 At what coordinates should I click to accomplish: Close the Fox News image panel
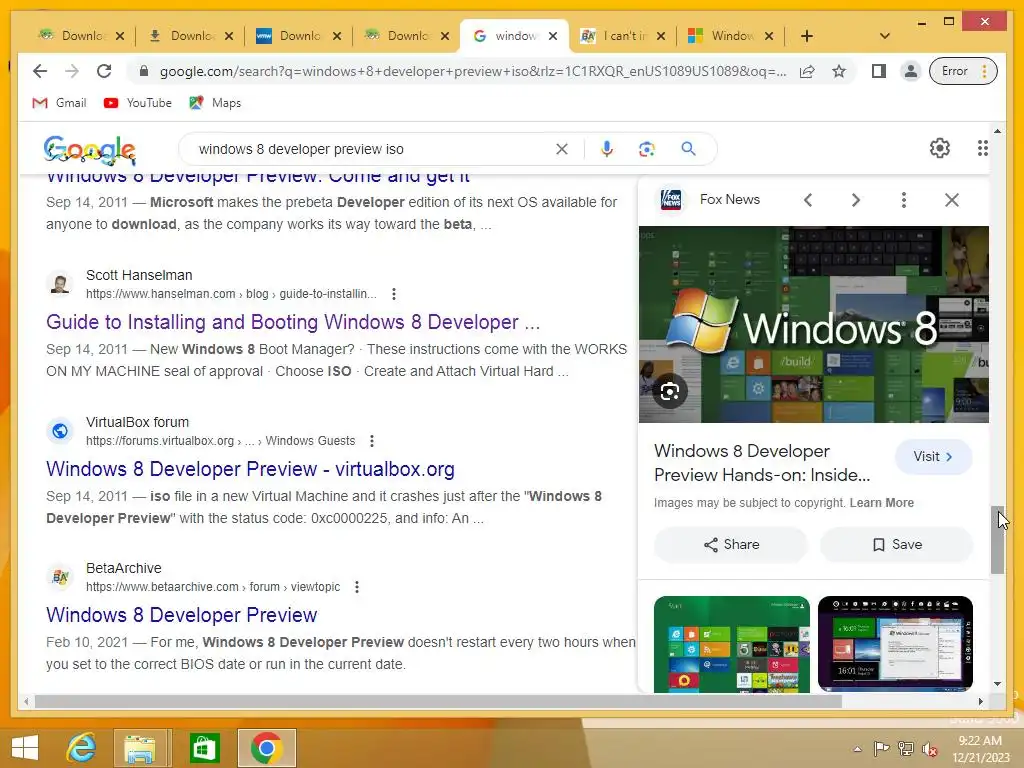(952, 200)
